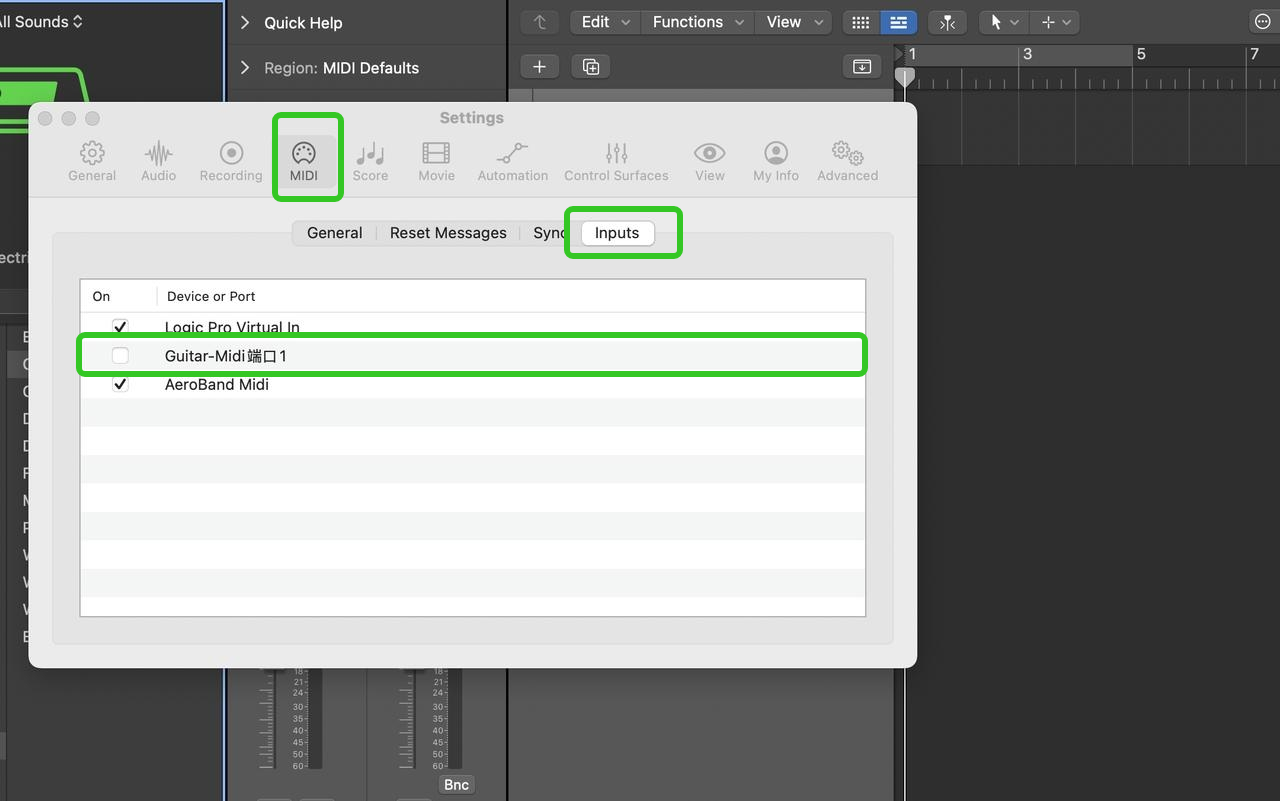Image resolution: width=1280 pixels, height=801 pixels.
Task: Switch to Sync tab
Action: coord(550,233)
